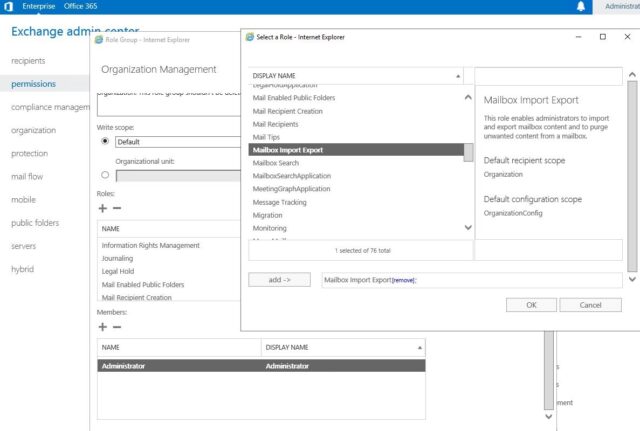Viewport: 640px width, 431px height.
Task: Switch to the Enterprise tab
Action: point(38,6)
